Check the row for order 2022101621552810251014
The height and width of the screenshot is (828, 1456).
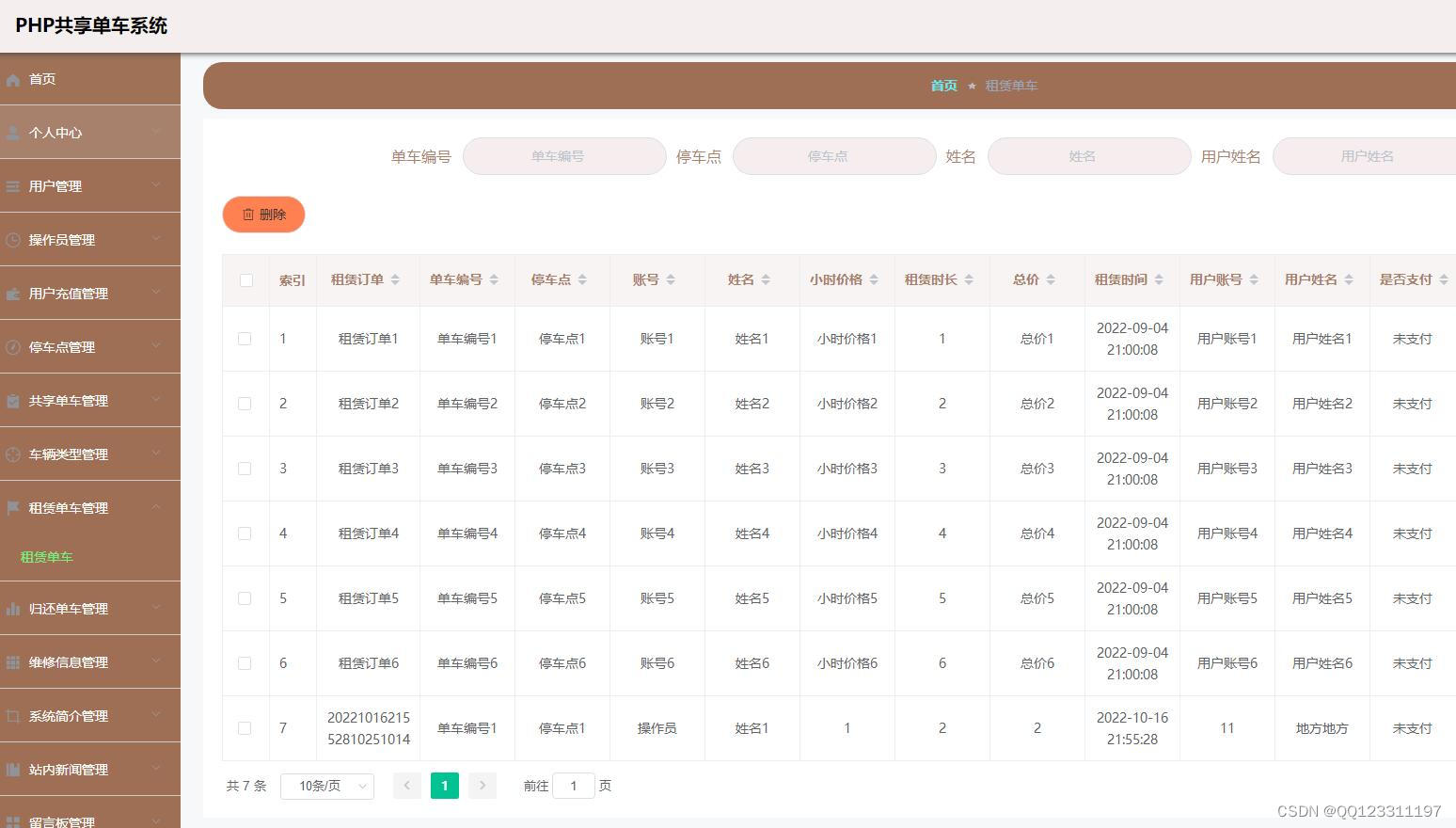[245, 728]
